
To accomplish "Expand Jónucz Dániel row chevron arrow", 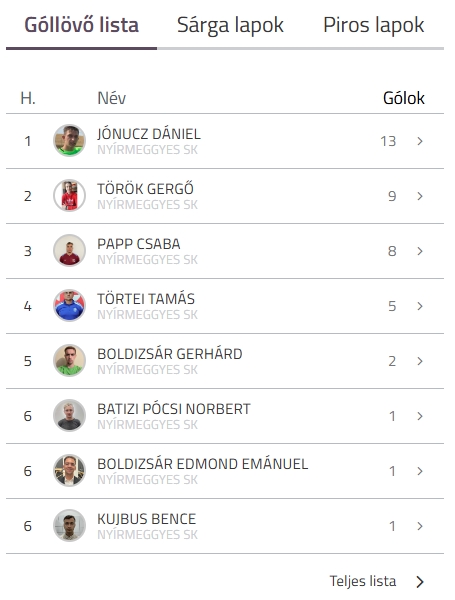I will (x=420, y=141).
